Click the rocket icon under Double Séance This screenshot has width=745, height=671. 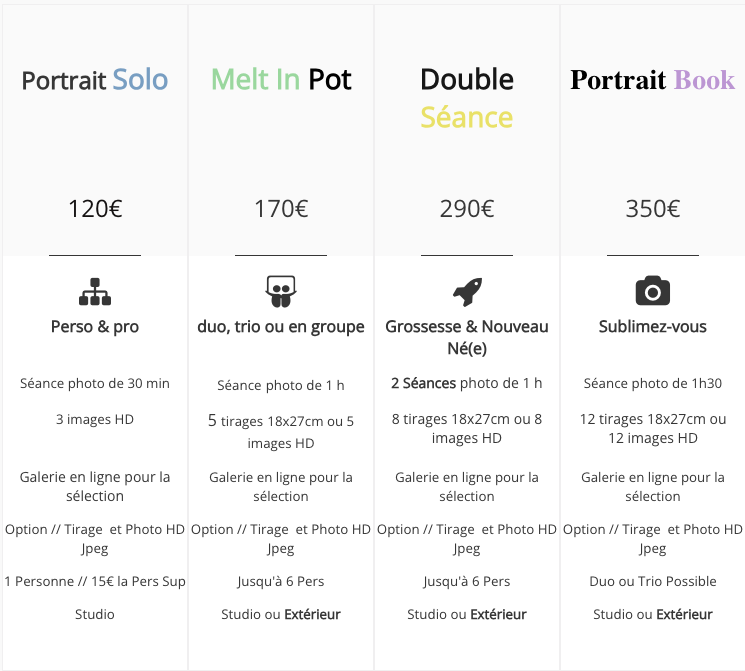point(467,291)
